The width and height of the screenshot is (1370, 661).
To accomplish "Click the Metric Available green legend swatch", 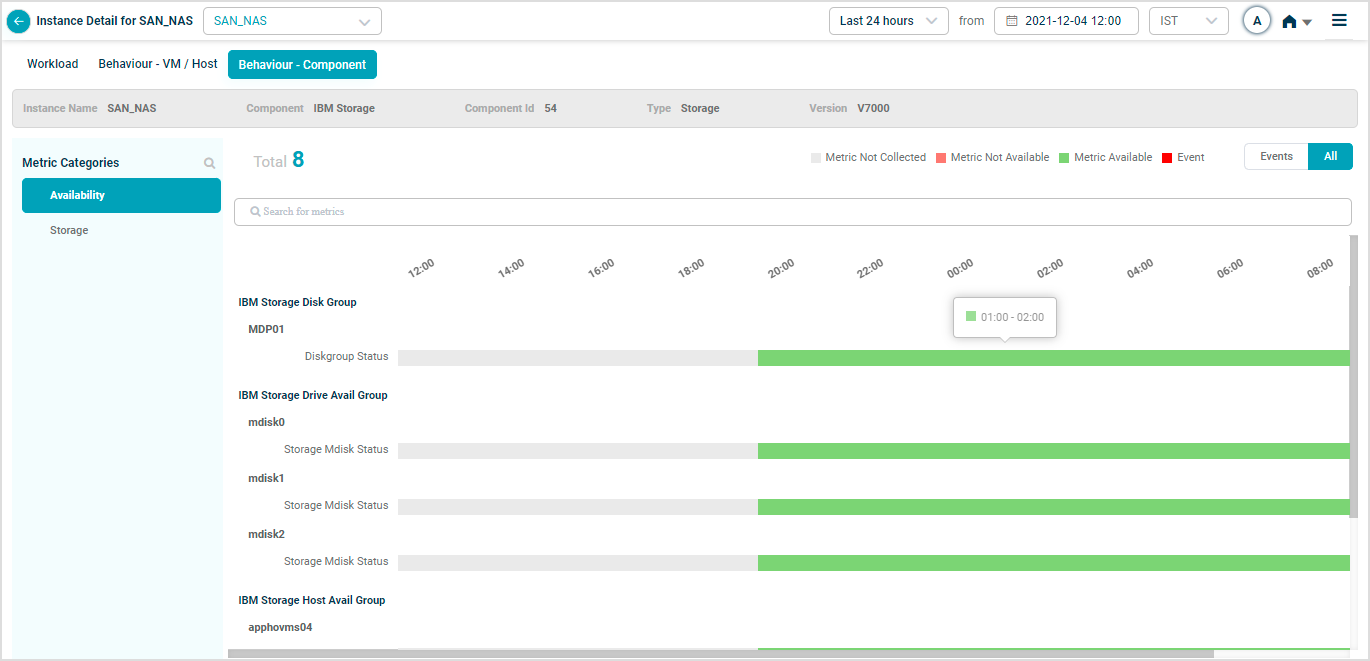I will (x=1064, y=158).
